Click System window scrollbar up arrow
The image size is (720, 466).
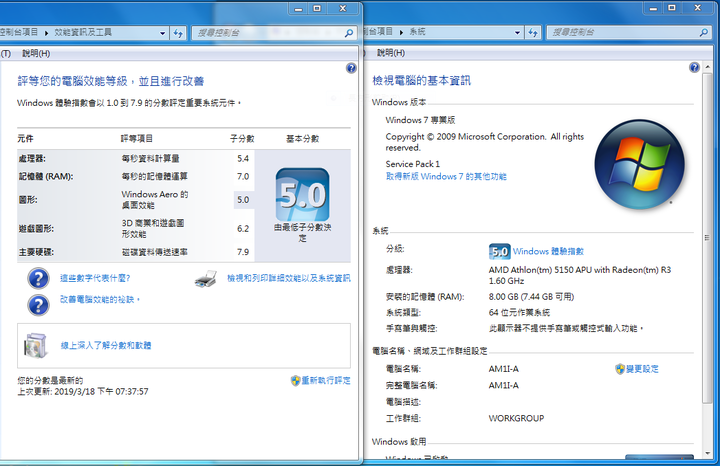point(708,67)
